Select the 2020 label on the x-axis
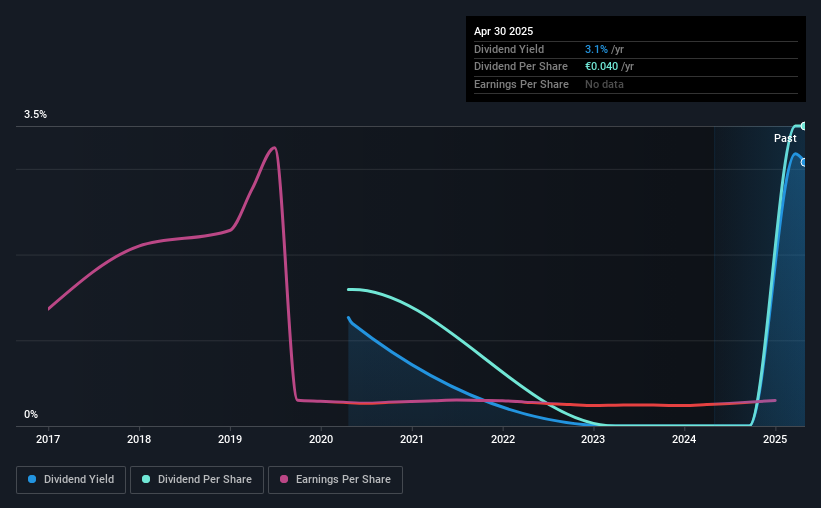 321,439
